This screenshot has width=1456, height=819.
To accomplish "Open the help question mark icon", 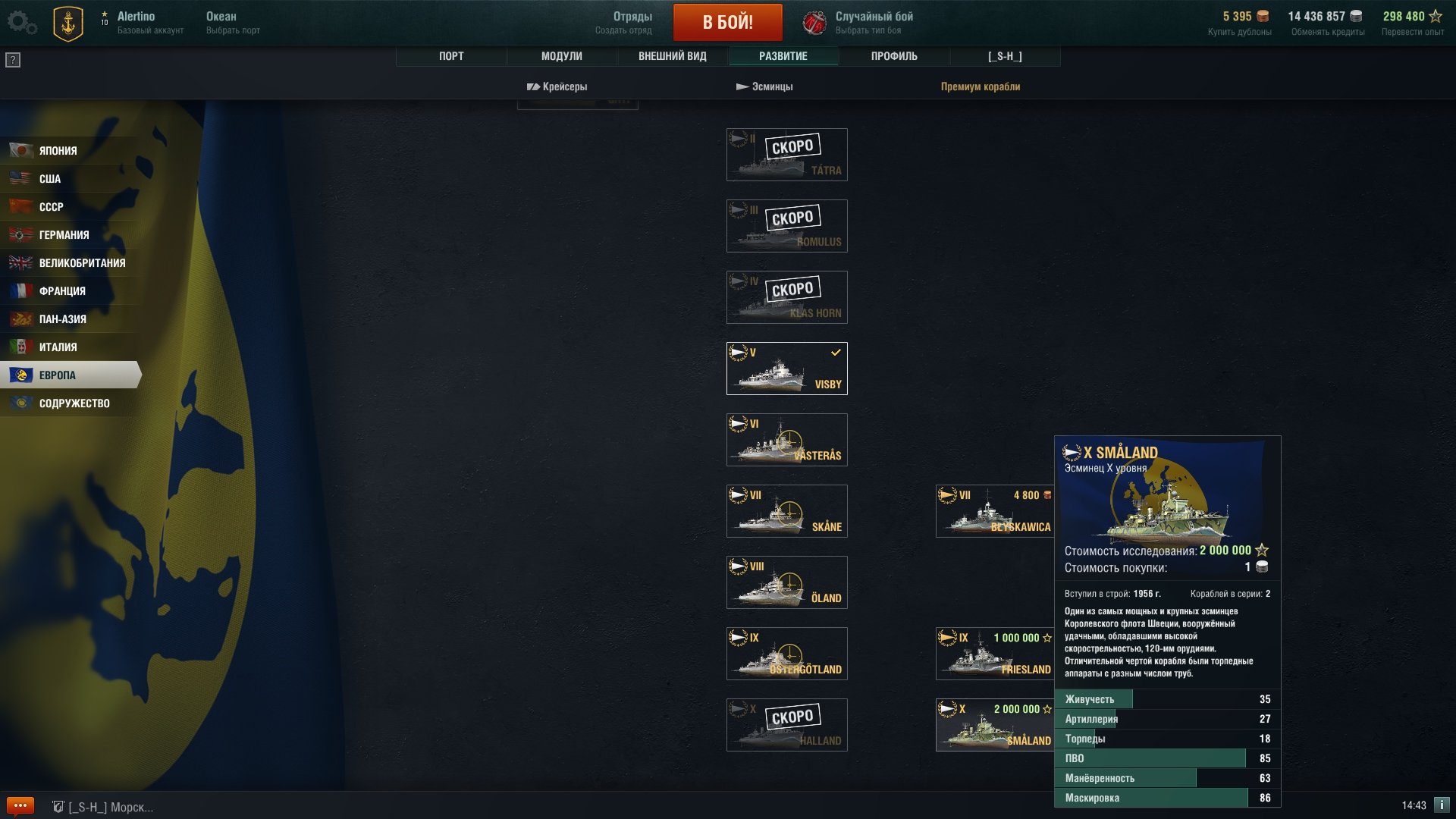I will click(x=13, y=60).
